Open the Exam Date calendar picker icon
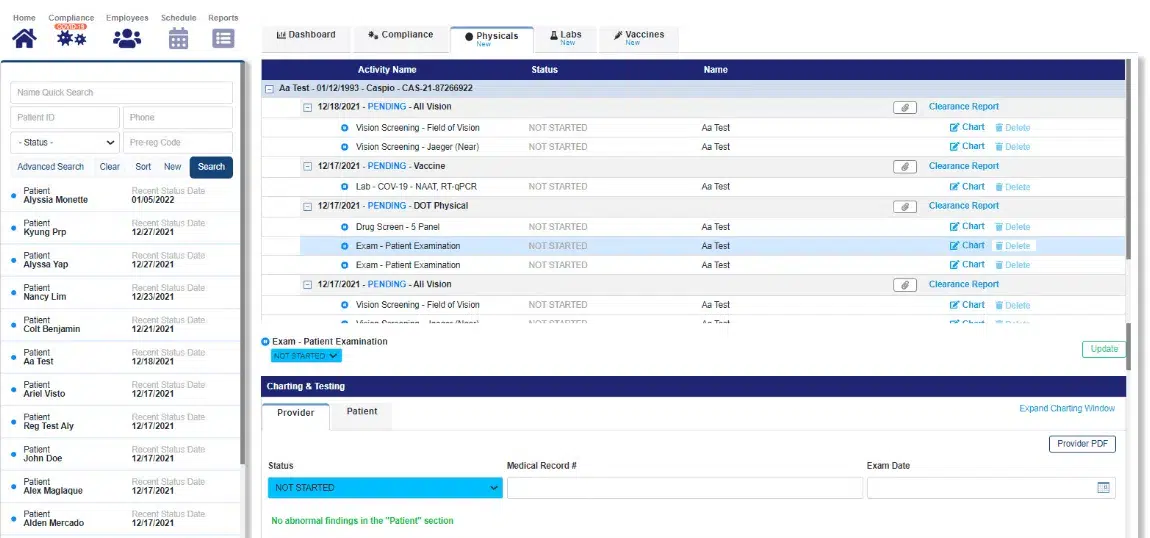This screenshot has height=538, width=1150. point(1103,488)
